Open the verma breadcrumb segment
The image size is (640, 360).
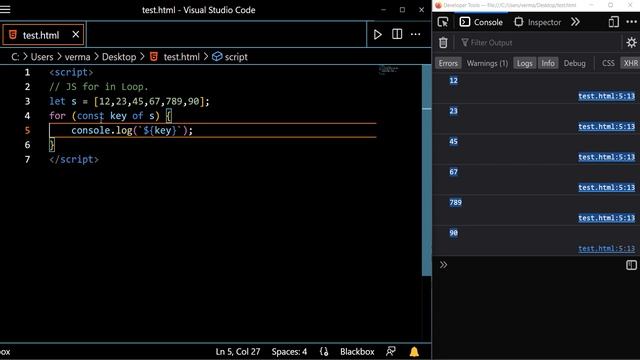77,57
